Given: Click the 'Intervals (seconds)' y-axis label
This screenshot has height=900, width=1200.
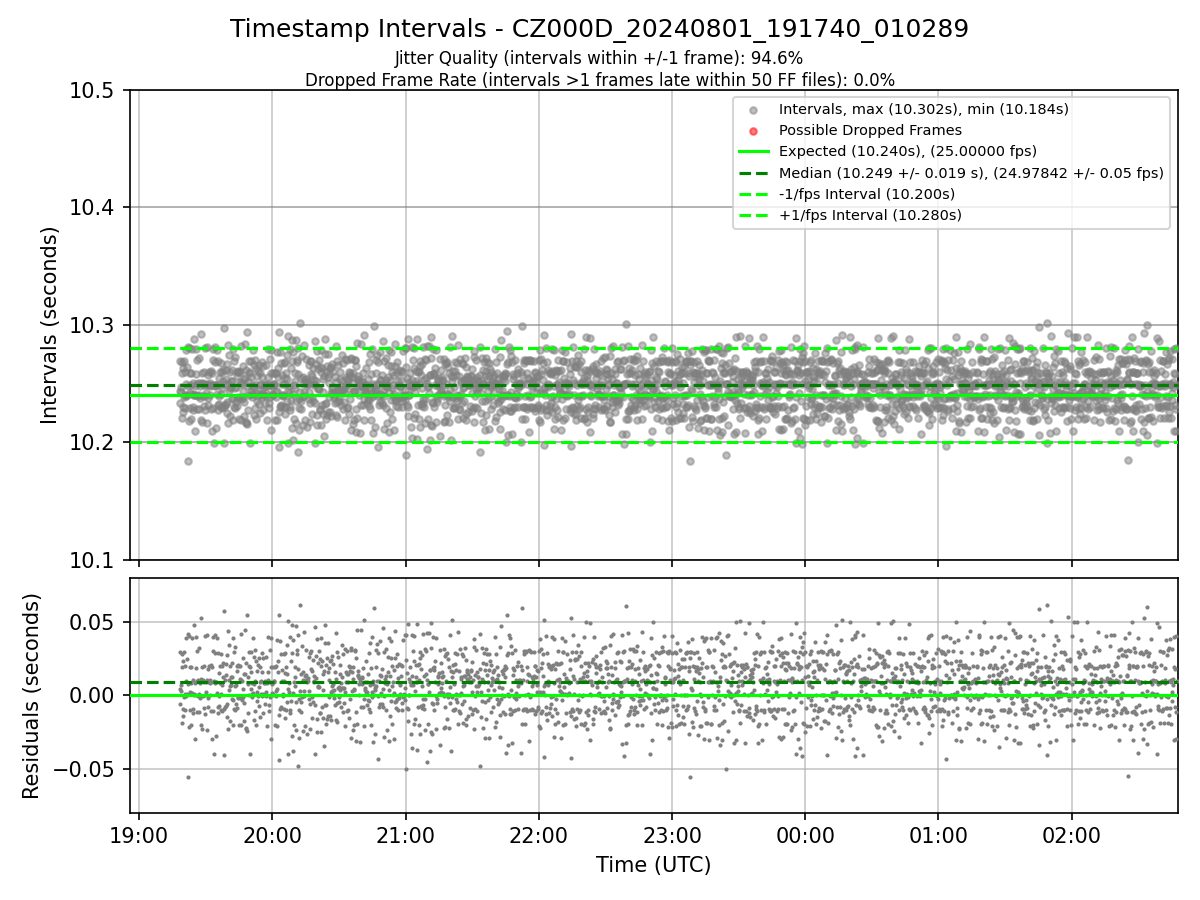Looking at the screenshot, I should point(50,325).
